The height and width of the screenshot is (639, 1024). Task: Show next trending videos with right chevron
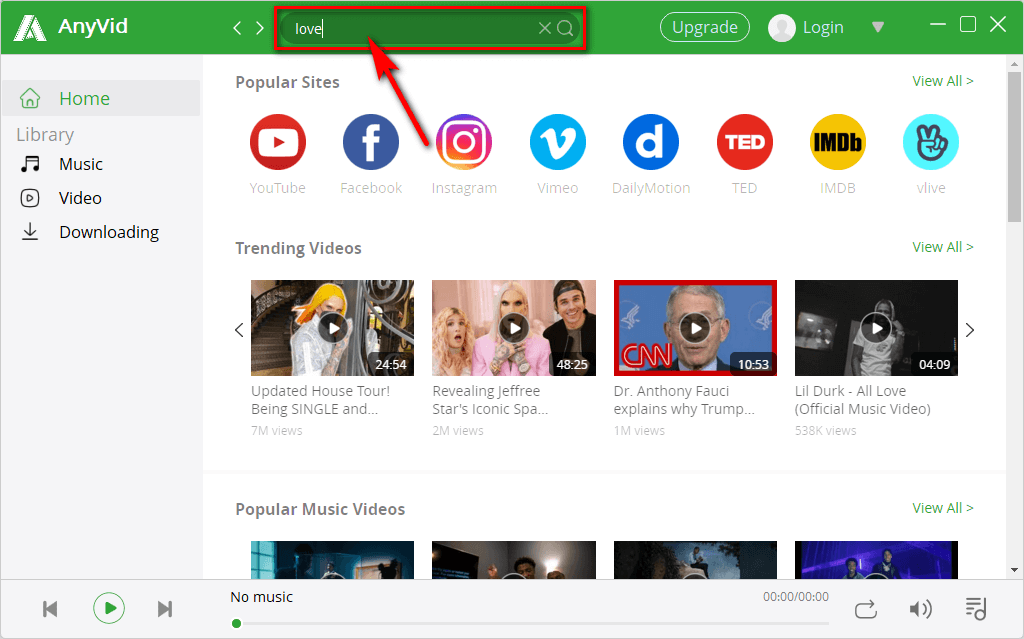pyautogui.click(x=970, y=330)
